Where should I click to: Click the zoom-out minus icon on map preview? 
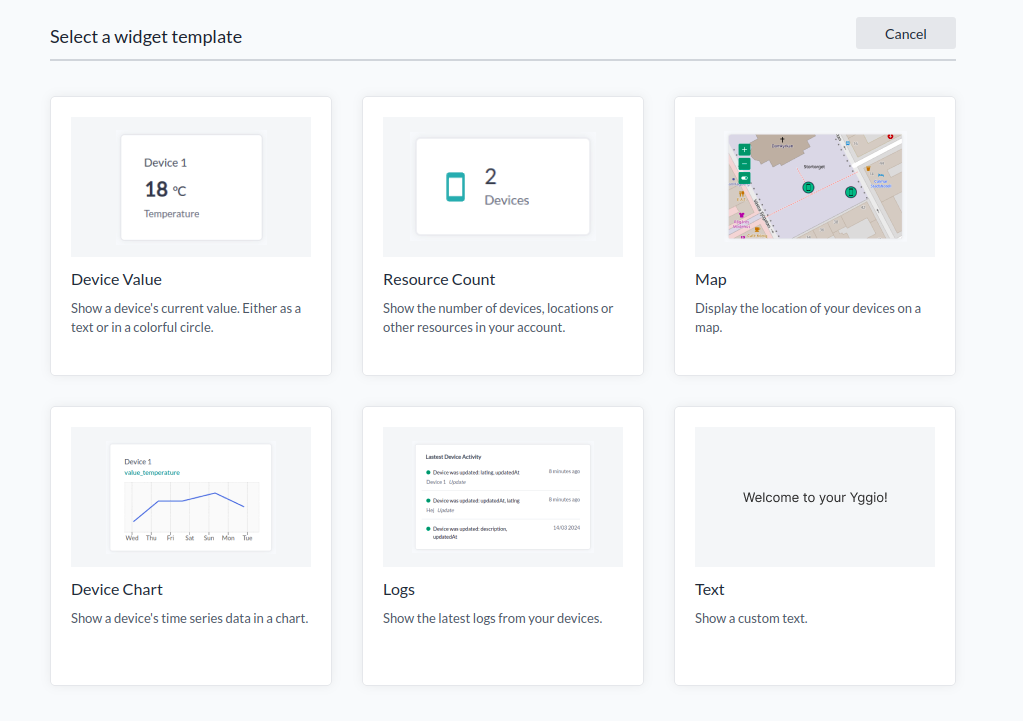(x=744, y=164)
